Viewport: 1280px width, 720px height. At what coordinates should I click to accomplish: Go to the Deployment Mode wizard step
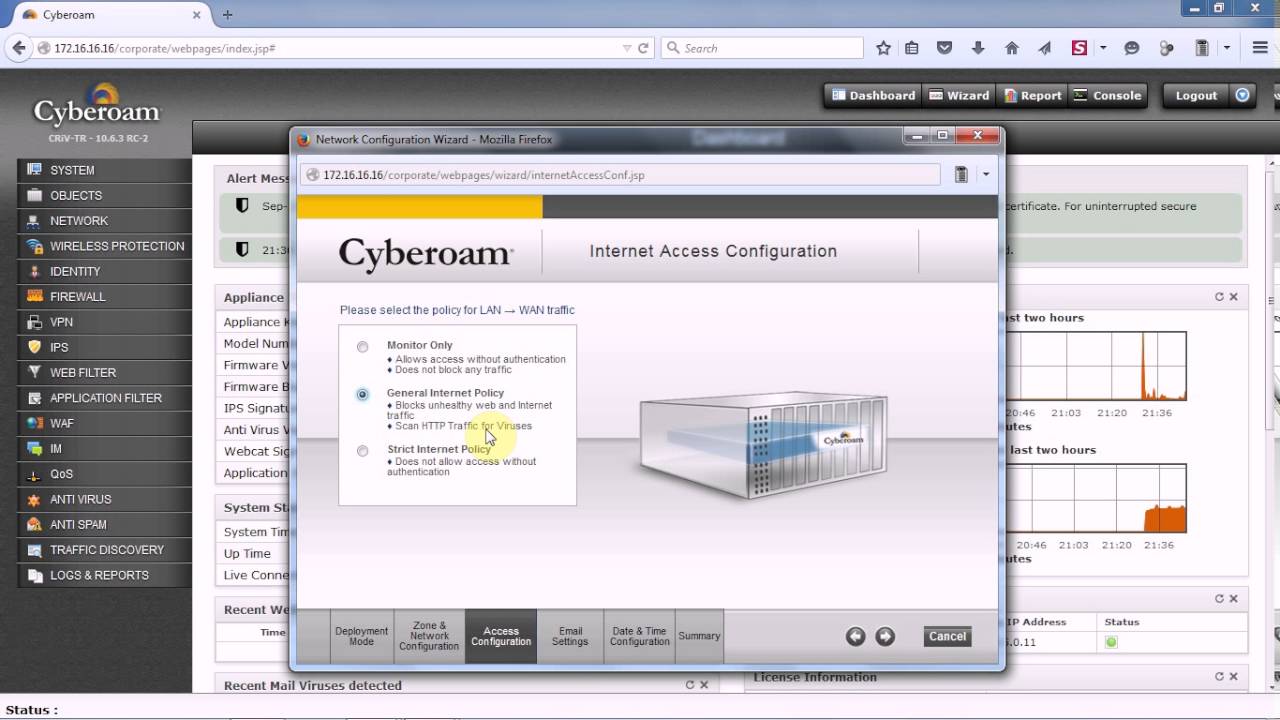coord(361,636)
